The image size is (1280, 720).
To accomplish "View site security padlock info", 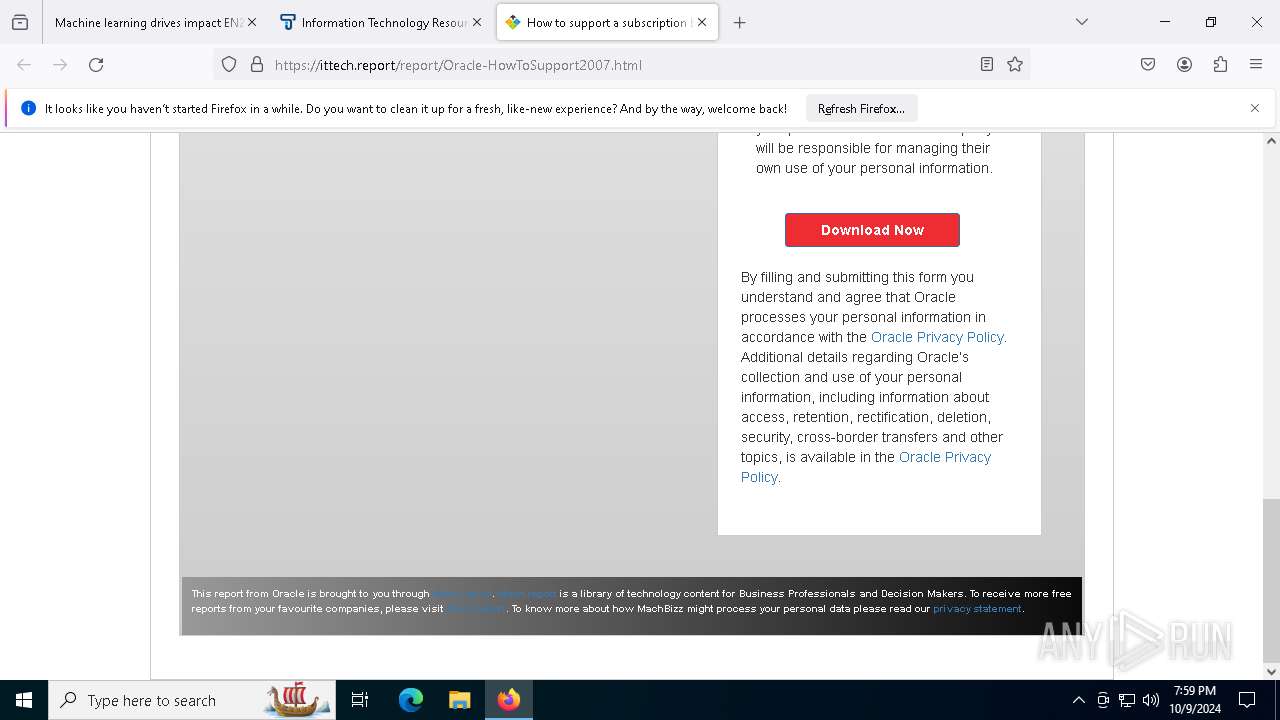I will pos(257,65).
